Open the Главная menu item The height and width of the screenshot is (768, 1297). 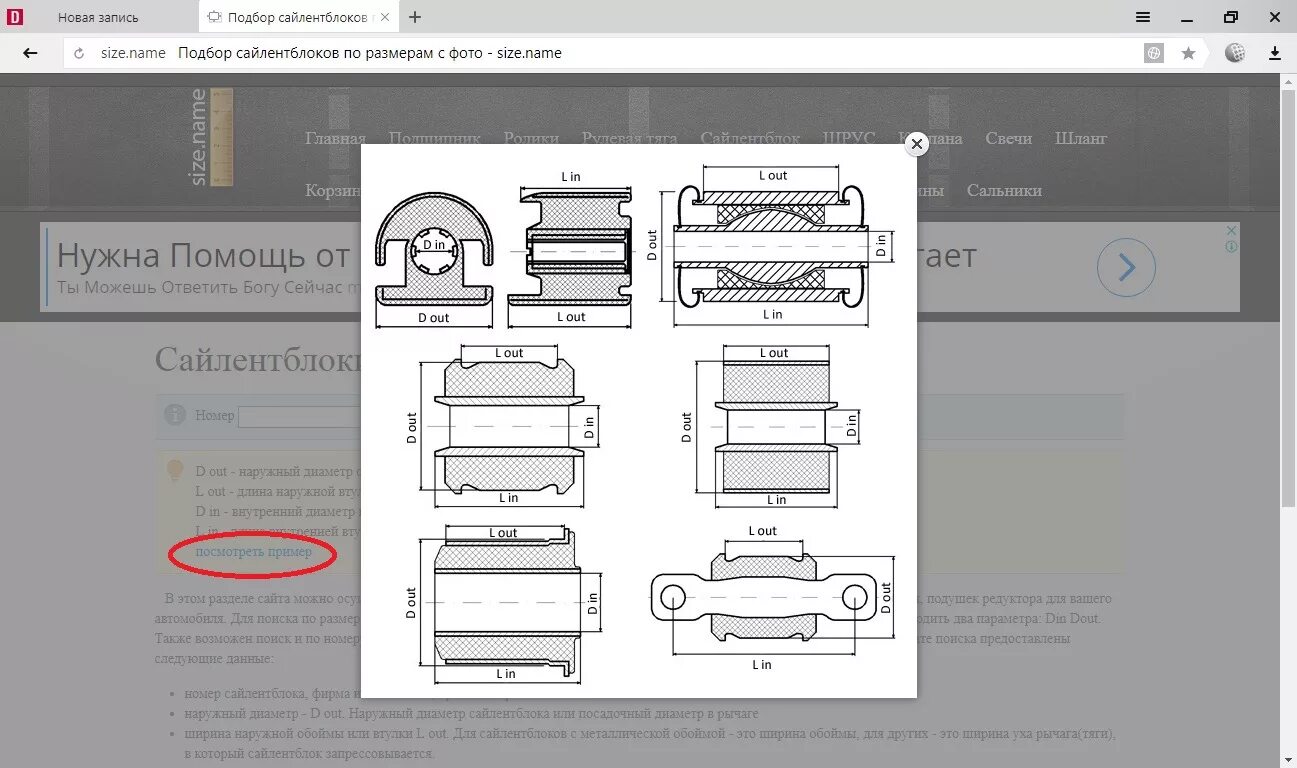tap(335, 139)
